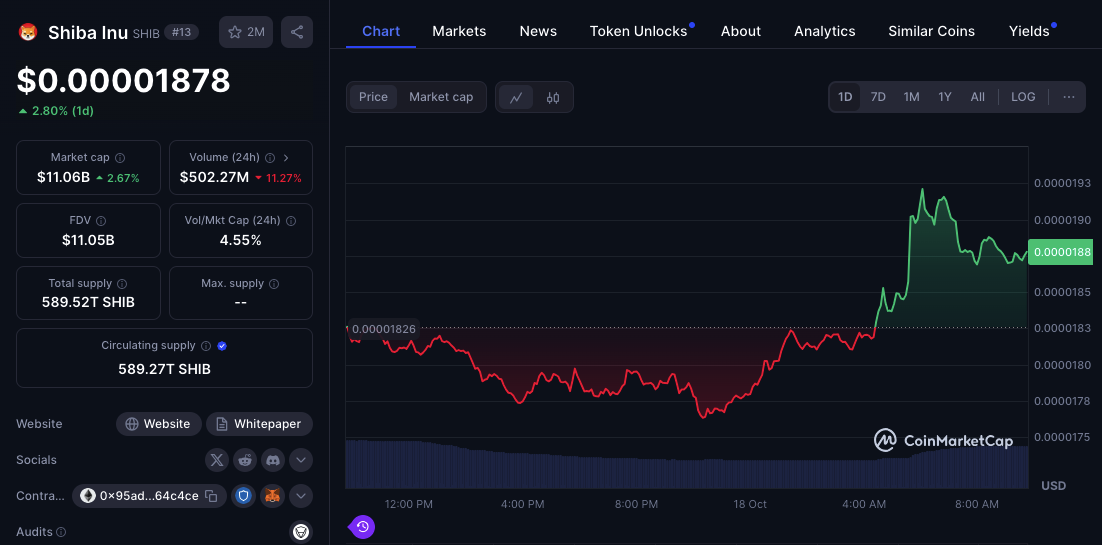This screenshot has height=545, width=1102.
Task: Switch to the Chart tab
Action: (x=381, y=31)
